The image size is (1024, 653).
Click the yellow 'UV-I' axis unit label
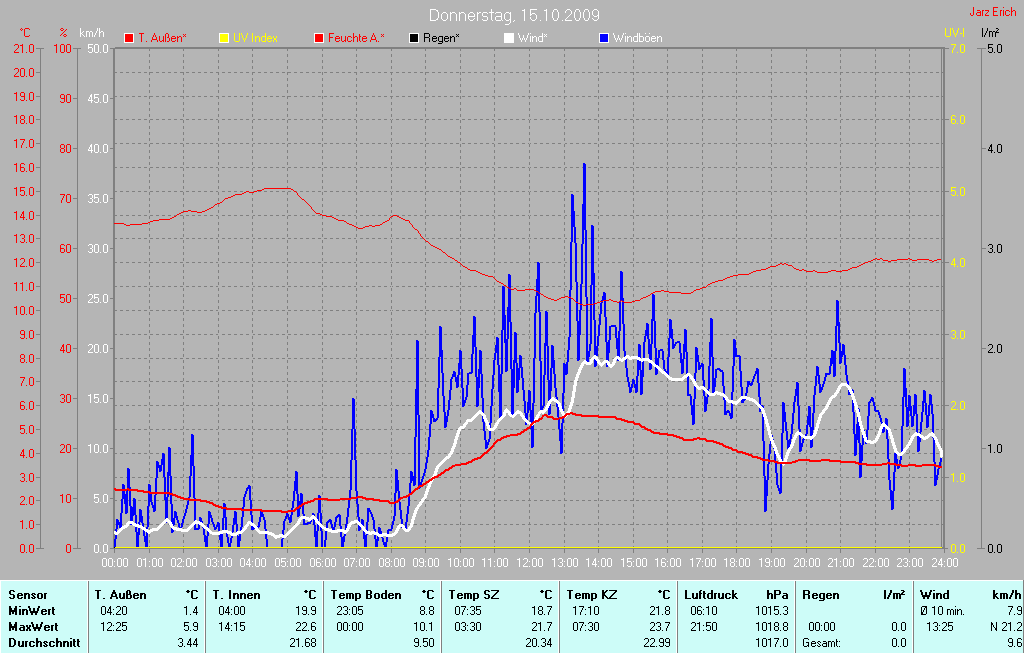[x=954, y=33]
